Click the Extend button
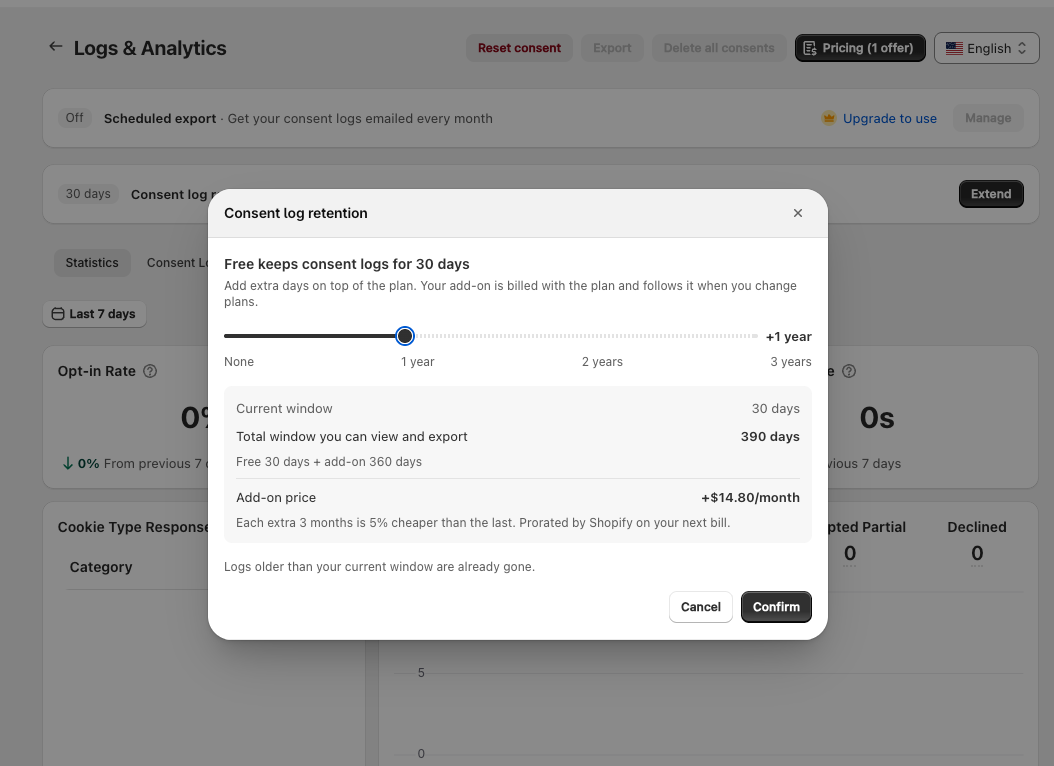The width and height of the screenshot is (1054, 766). 991,194
